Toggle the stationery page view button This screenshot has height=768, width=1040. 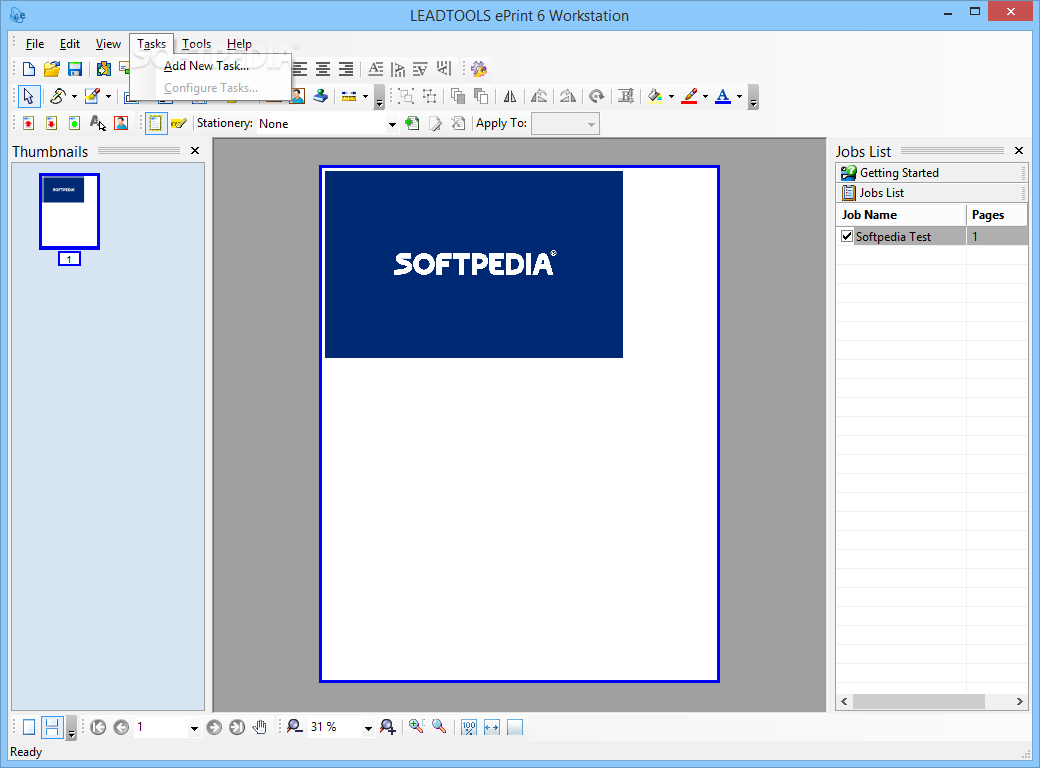coord(155,123)
